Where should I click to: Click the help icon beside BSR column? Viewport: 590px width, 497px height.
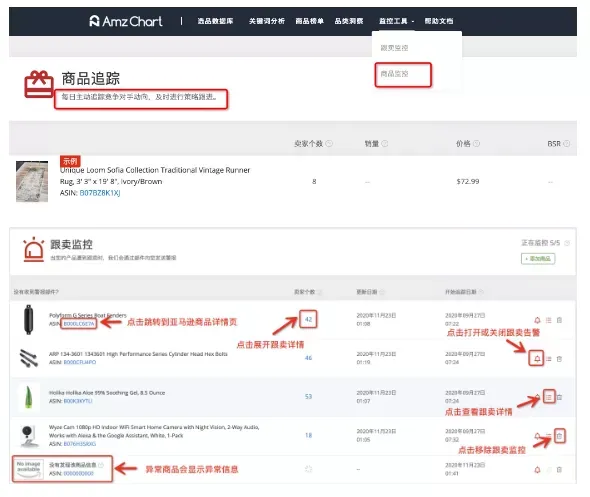[x=566, y=143]
